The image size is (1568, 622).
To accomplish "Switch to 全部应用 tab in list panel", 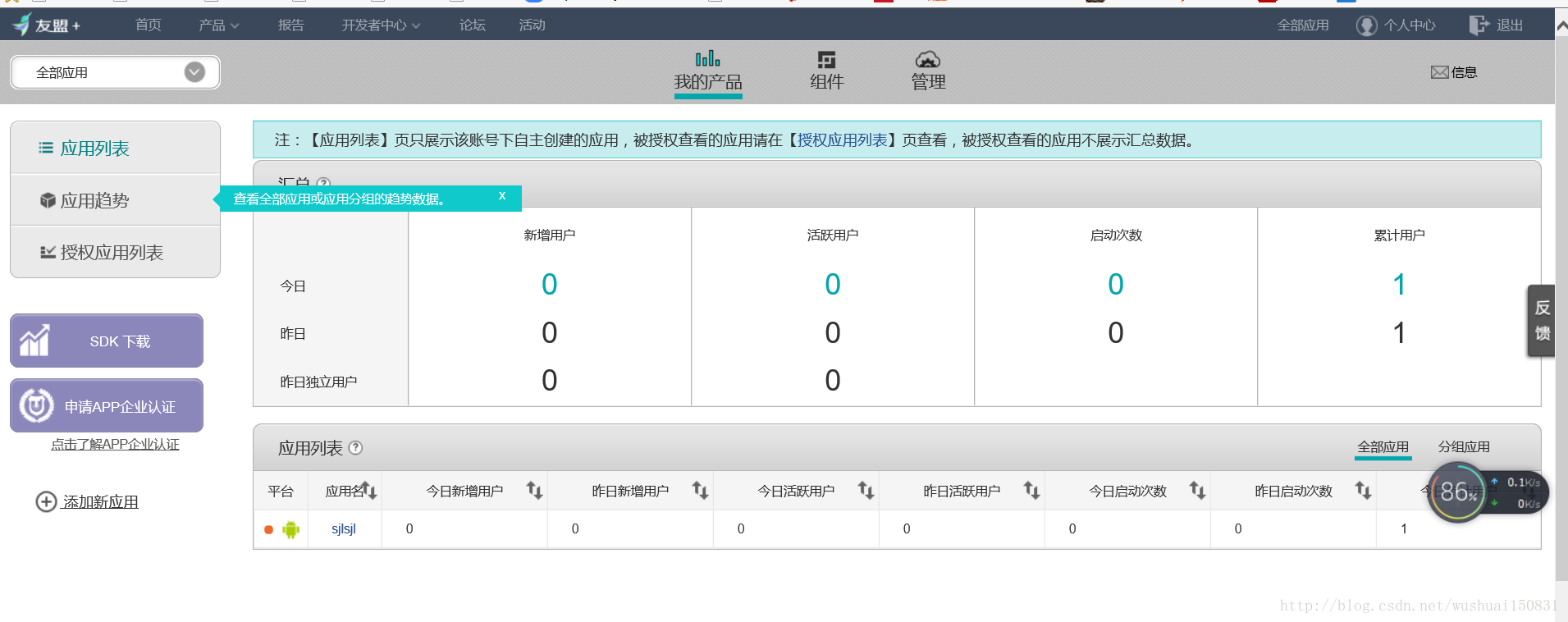I will (1383, 447).
